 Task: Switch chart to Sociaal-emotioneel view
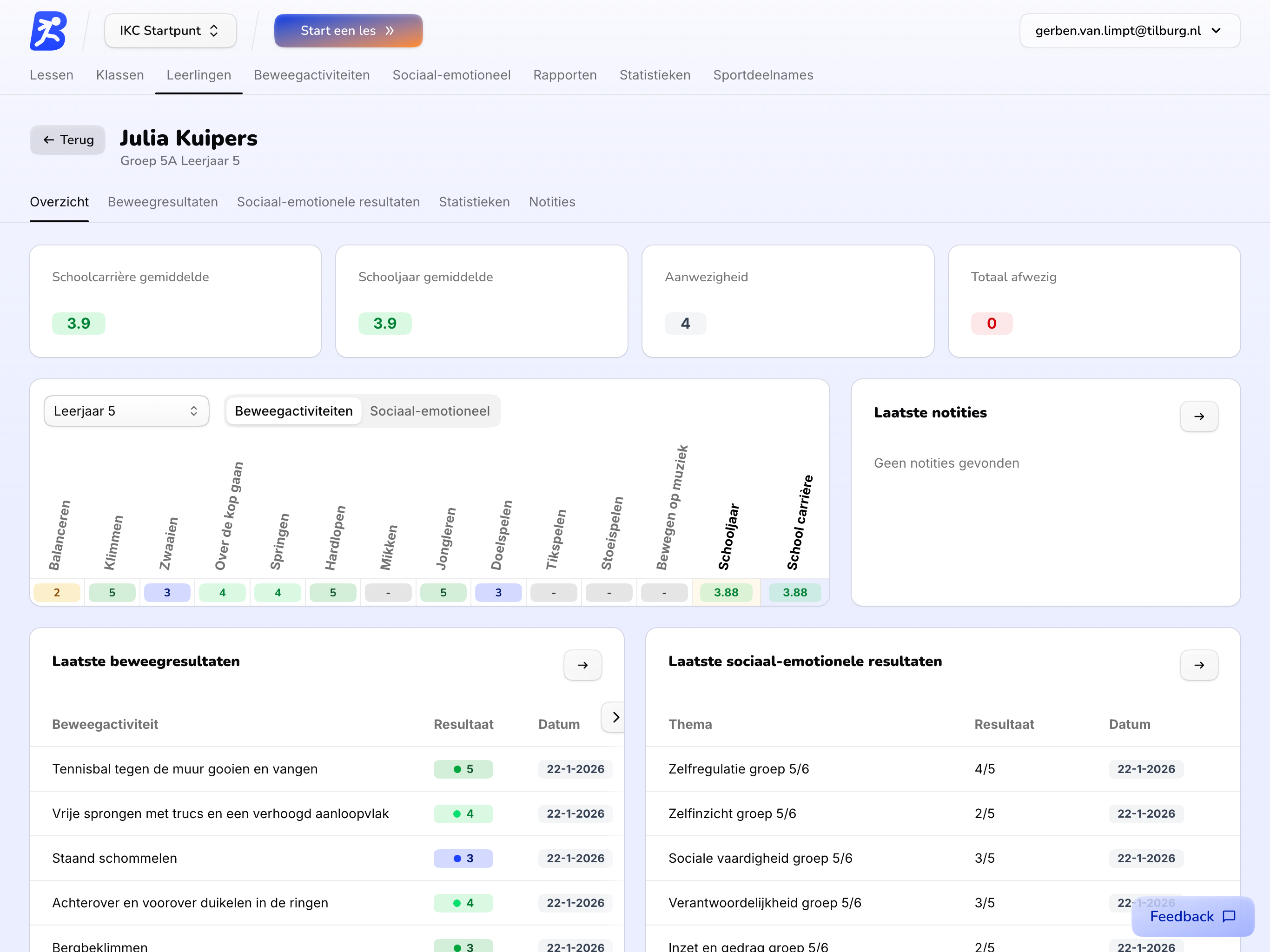click(x=430, y=411)
